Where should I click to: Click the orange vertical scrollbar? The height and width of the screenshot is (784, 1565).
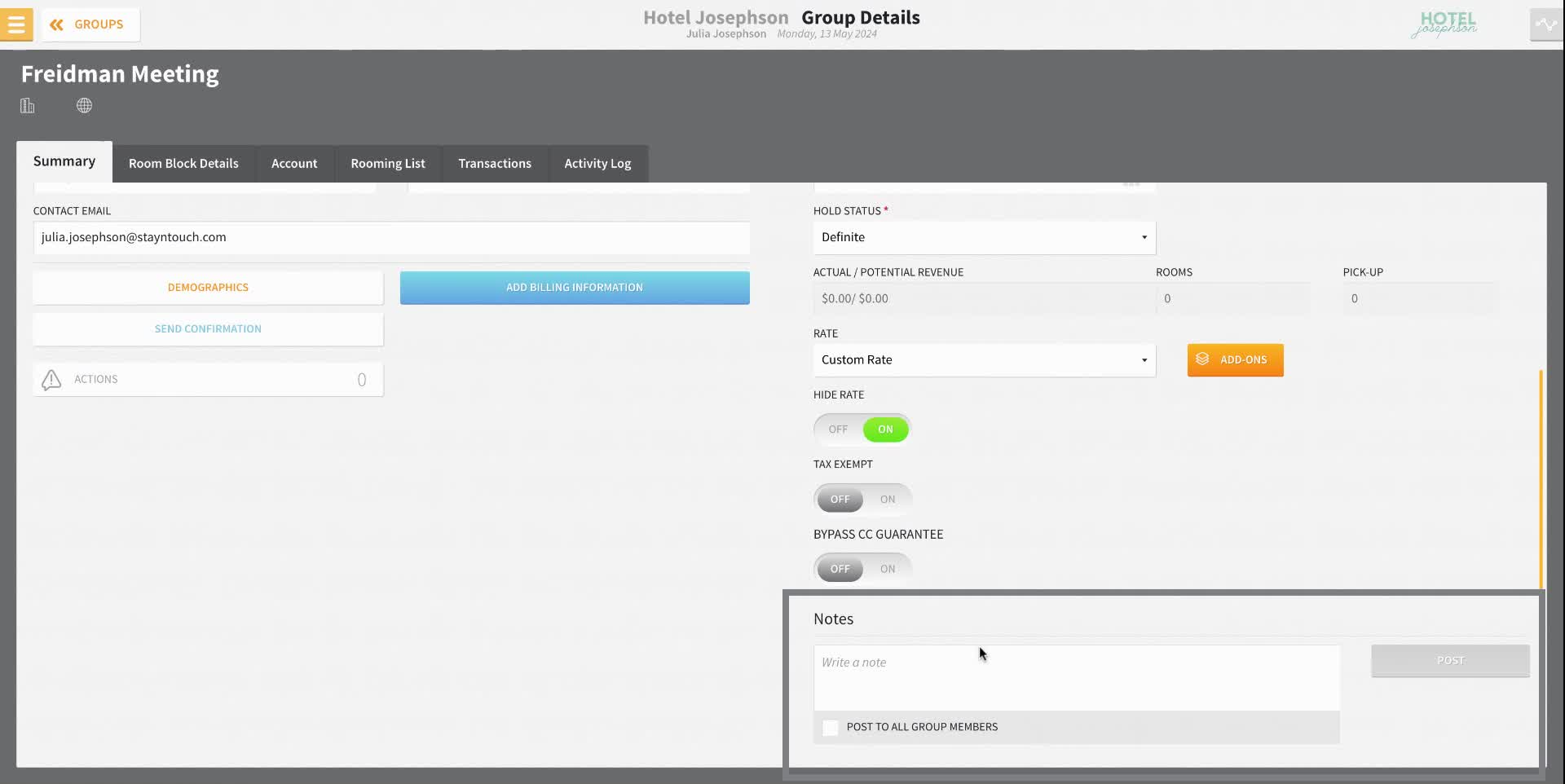(1541, 479)
